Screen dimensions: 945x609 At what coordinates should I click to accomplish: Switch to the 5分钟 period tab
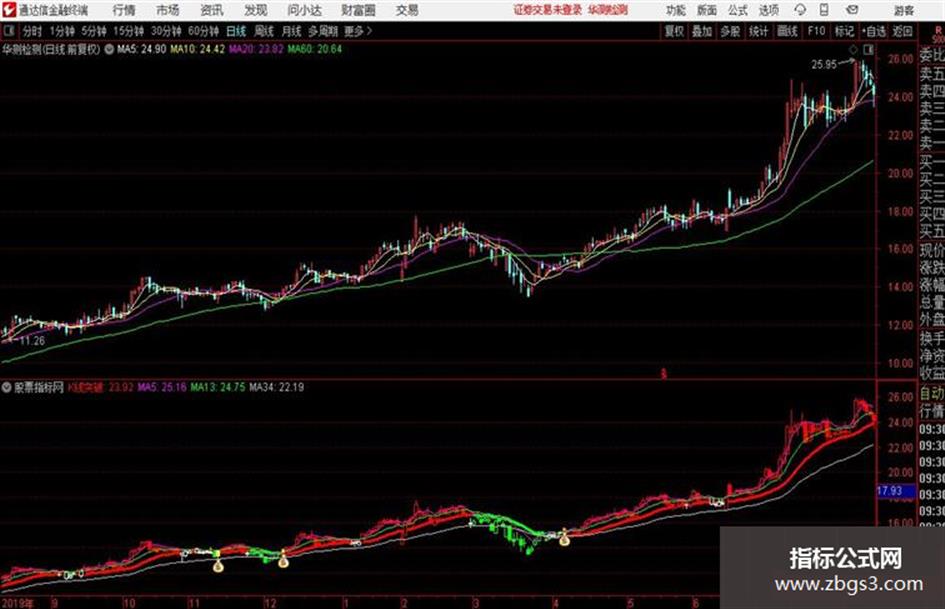point(94,31)
